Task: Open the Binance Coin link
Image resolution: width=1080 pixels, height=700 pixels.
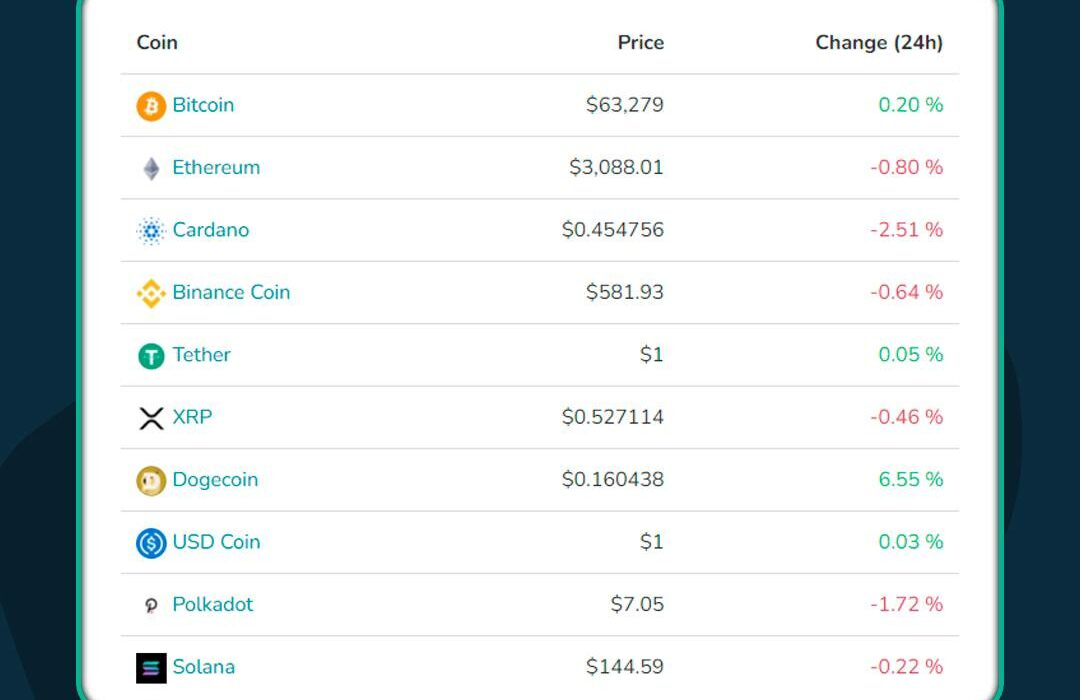Action: pyautogui.click(x=231, y=292)
